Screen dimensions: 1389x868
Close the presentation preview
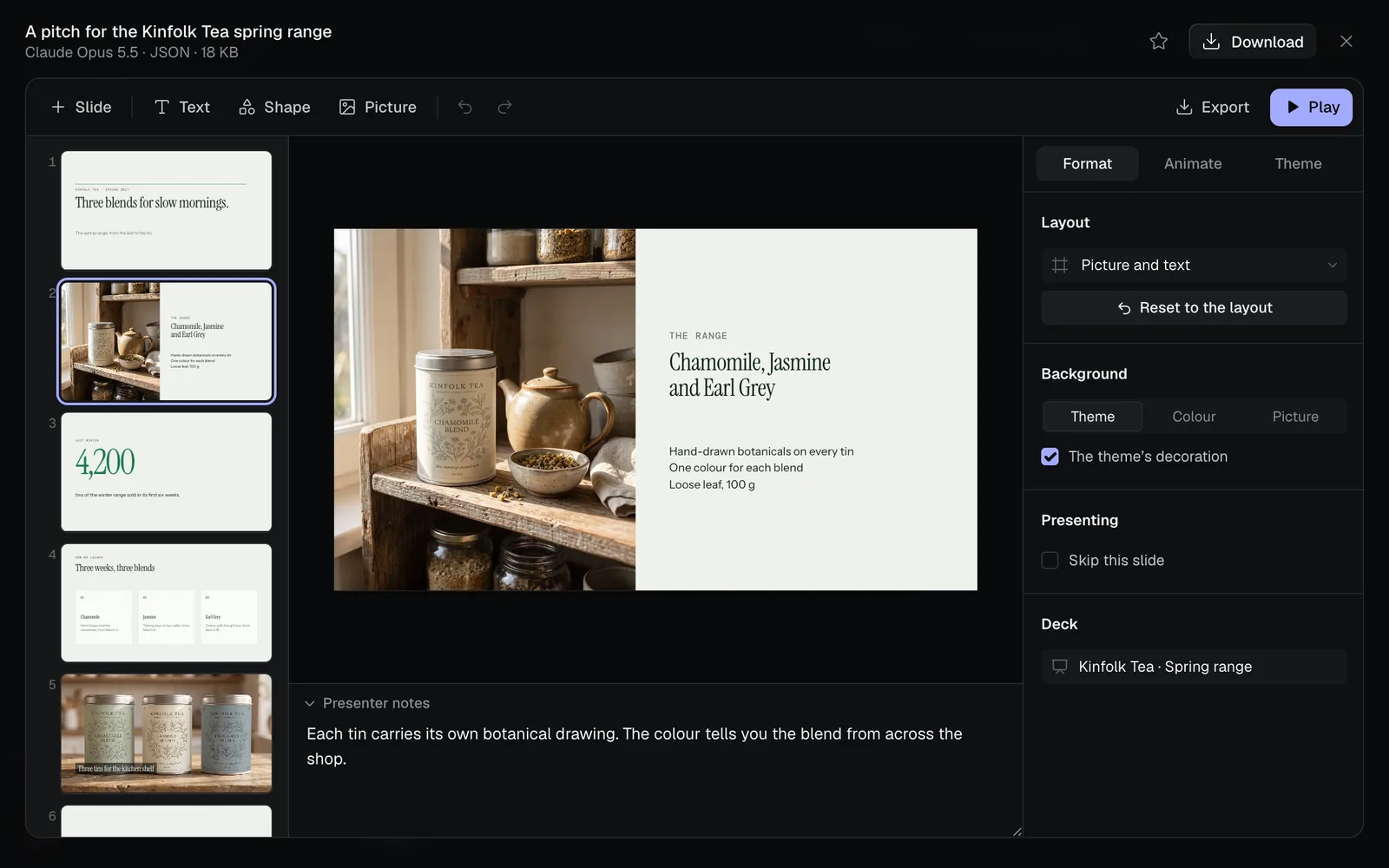[1346, 42]
